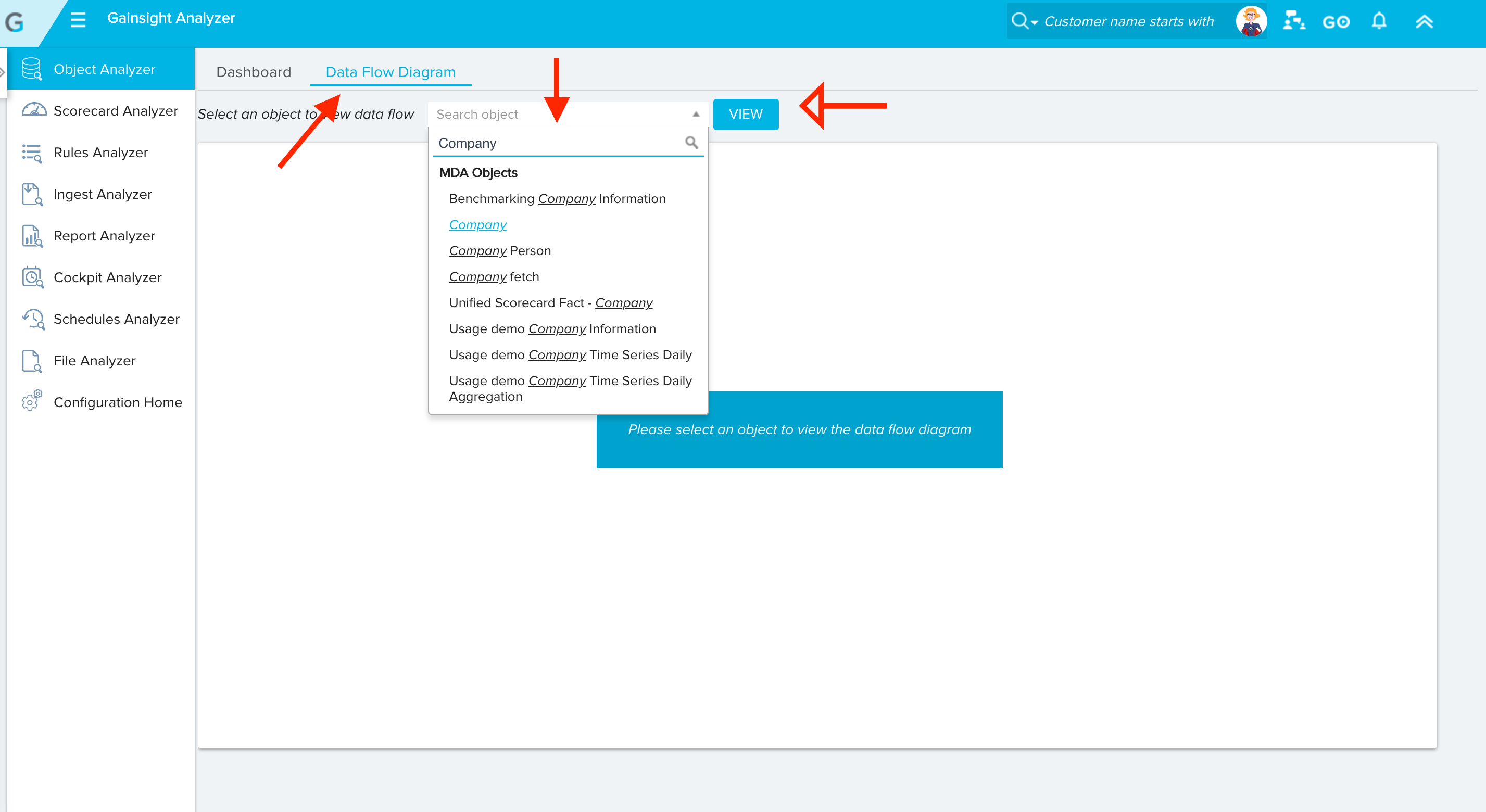
Task: Click the Scorecard Analyzer gauge icon
Action: (34, 110)
